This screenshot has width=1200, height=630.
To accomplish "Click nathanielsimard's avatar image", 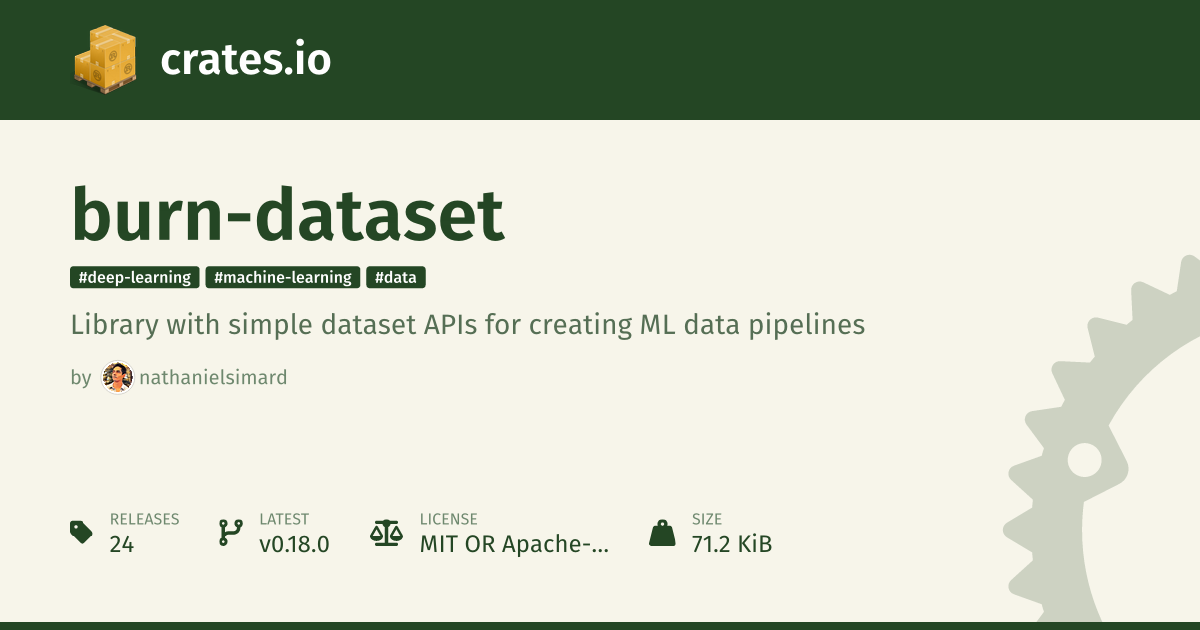I will point(117,378).
